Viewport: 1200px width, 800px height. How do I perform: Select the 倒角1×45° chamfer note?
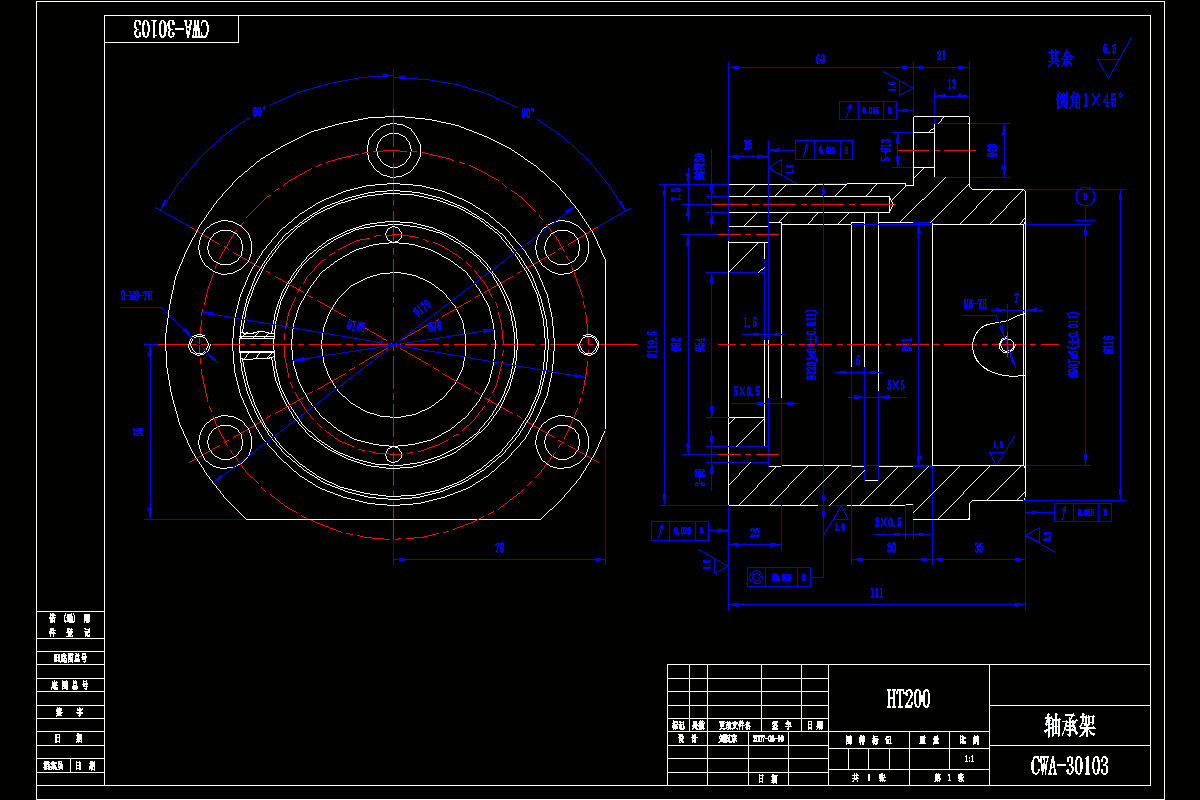1090,100
